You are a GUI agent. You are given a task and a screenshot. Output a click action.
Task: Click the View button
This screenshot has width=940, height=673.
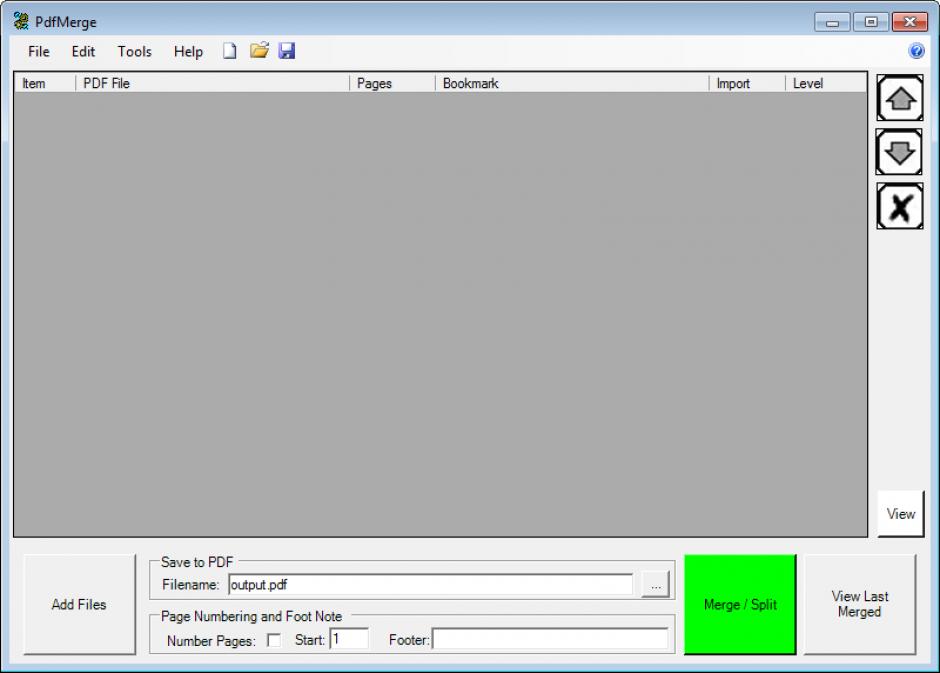click(x=900, y=514)
